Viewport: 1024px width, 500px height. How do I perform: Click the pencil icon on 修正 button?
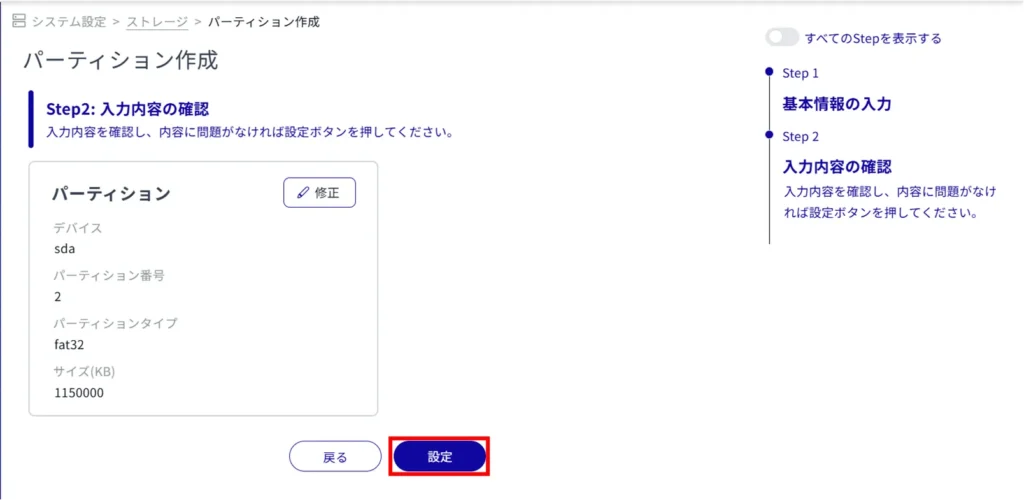click(304, 193)
